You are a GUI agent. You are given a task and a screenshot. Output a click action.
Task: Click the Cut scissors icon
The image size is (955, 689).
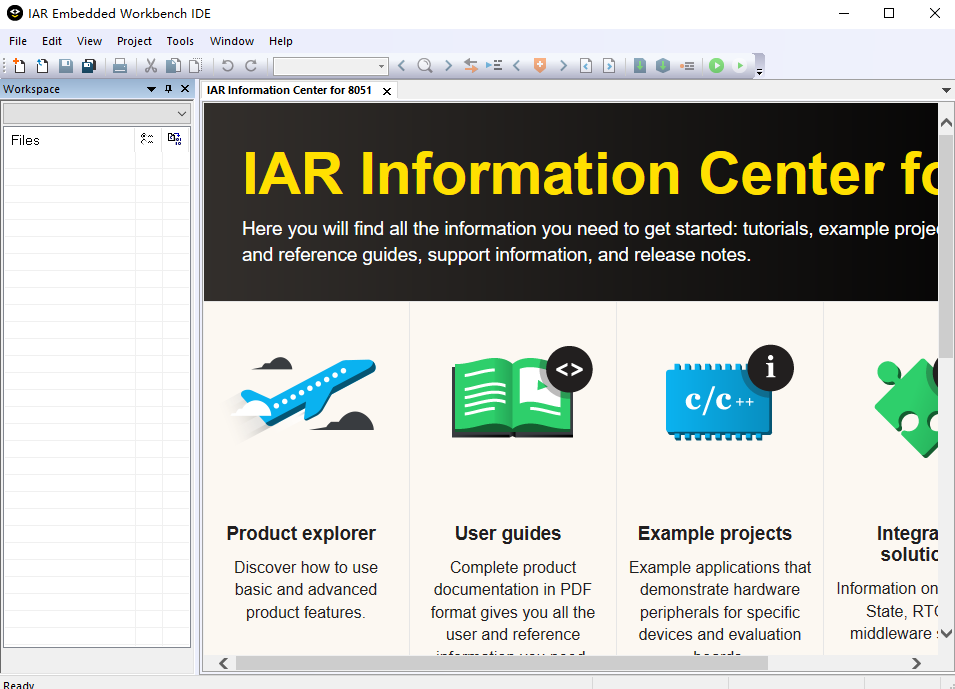[x=151, y=66]
